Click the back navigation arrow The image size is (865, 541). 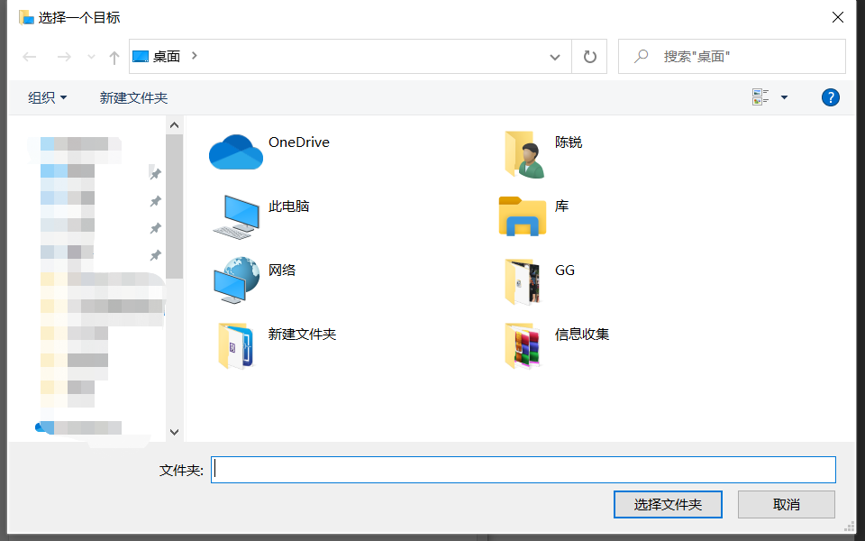pyautogui.click(x=30, y=57)
